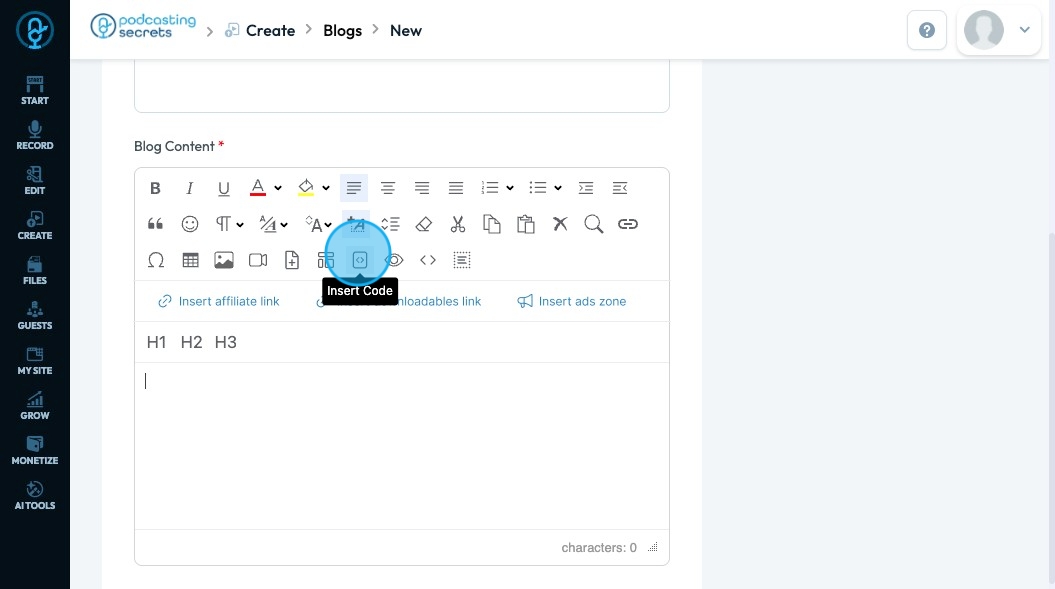The height and width of the screenshot is (589, 1055).
Task: Open My Site section in sidebar
Action: point(35,361)
